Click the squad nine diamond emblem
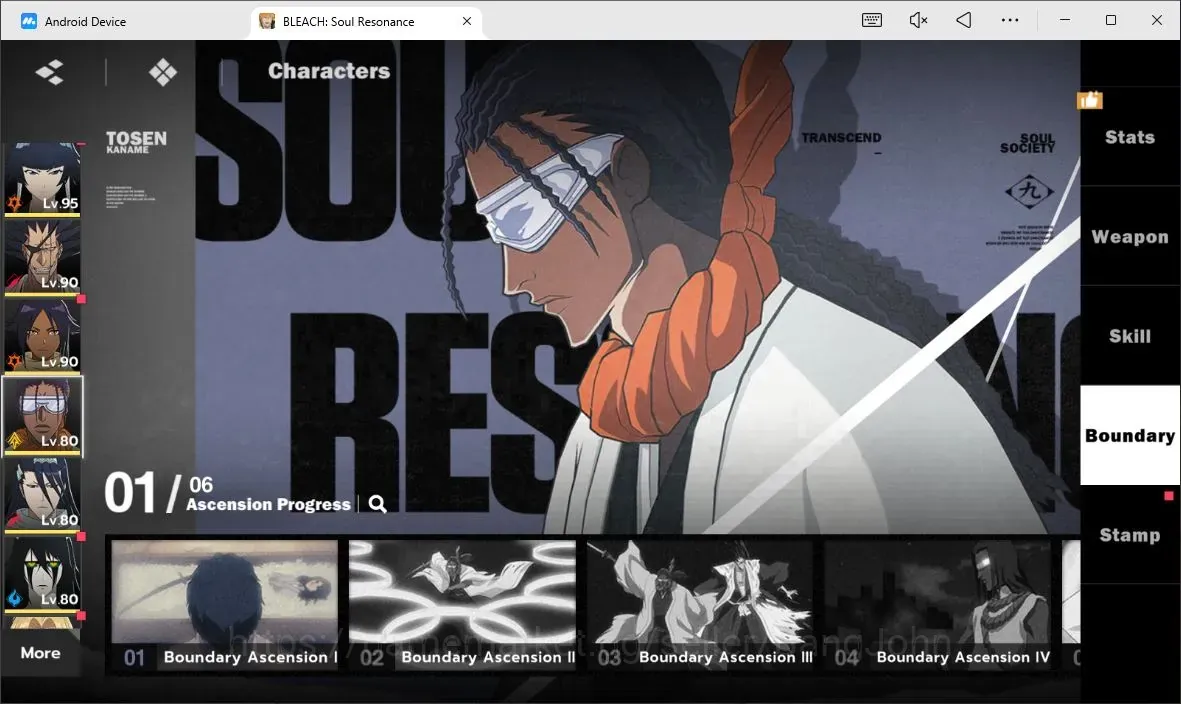The width and height of the screenshot is (1181, 704). pos(1029,190)
